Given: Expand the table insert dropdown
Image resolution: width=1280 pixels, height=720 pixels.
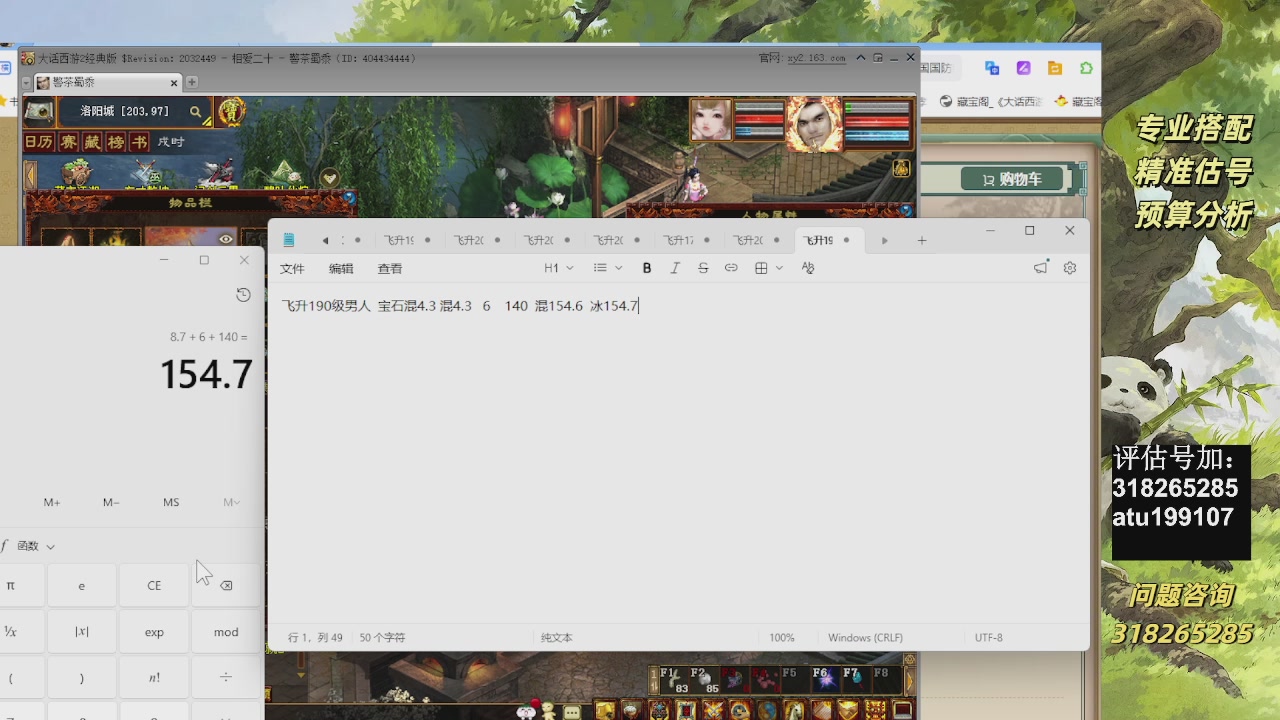Looking at the screenshot, I should tap(769, 268).
